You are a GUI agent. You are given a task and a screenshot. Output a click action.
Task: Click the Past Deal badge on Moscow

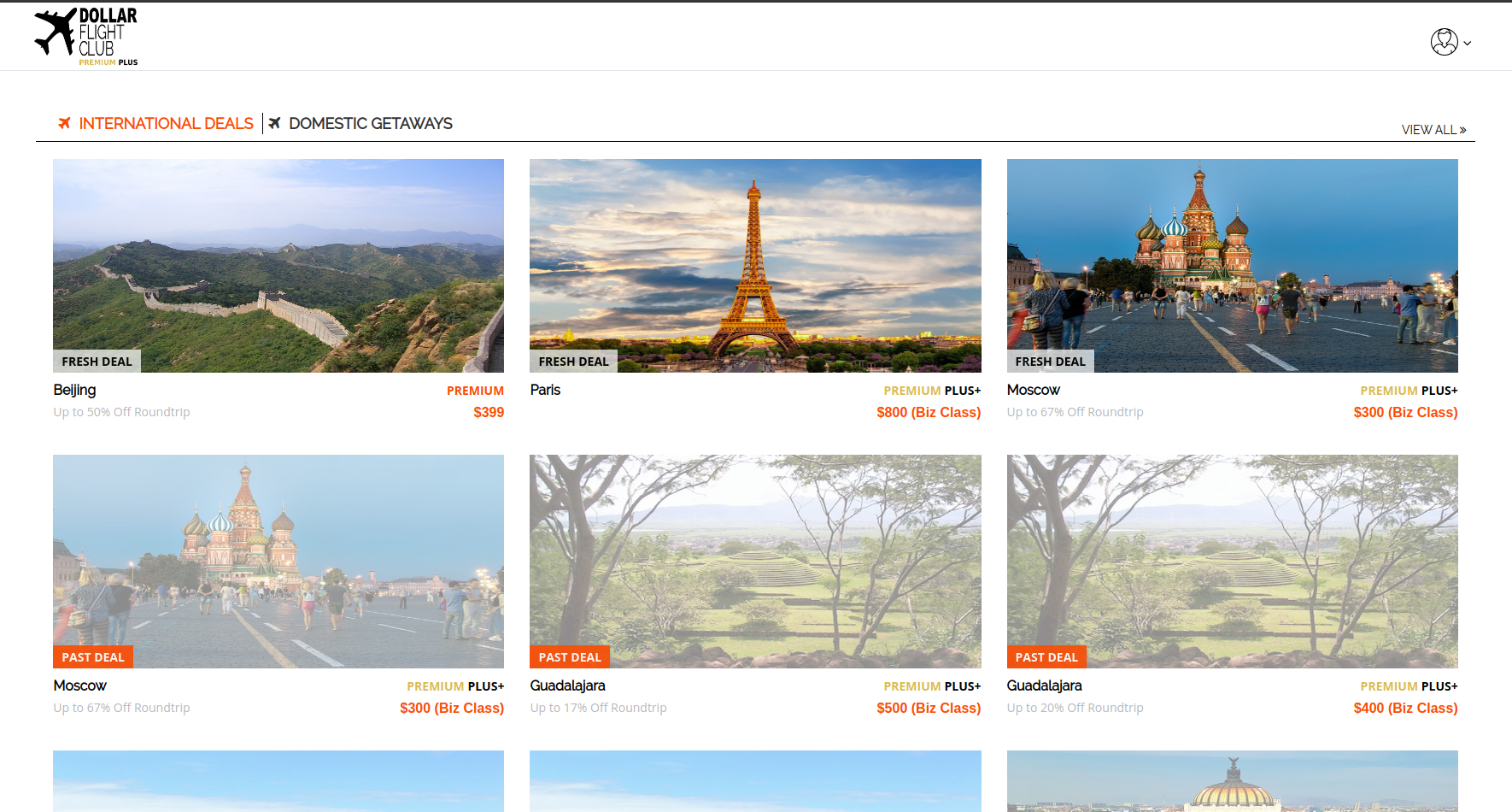[93, 657]
